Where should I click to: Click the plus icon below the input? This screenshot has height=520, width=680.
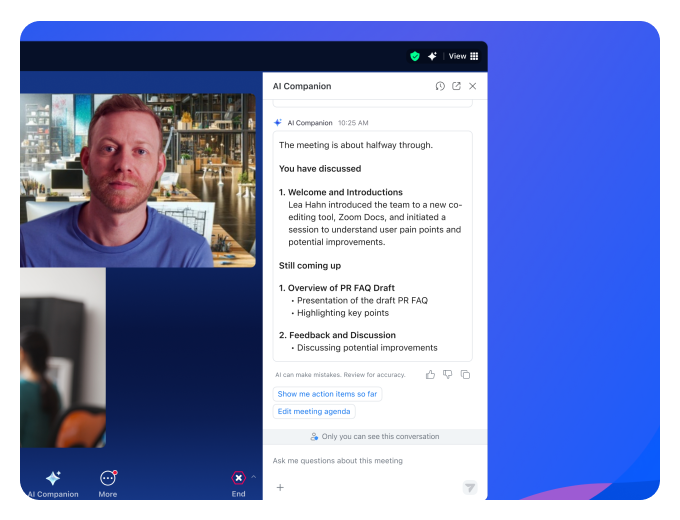point(280,488)
